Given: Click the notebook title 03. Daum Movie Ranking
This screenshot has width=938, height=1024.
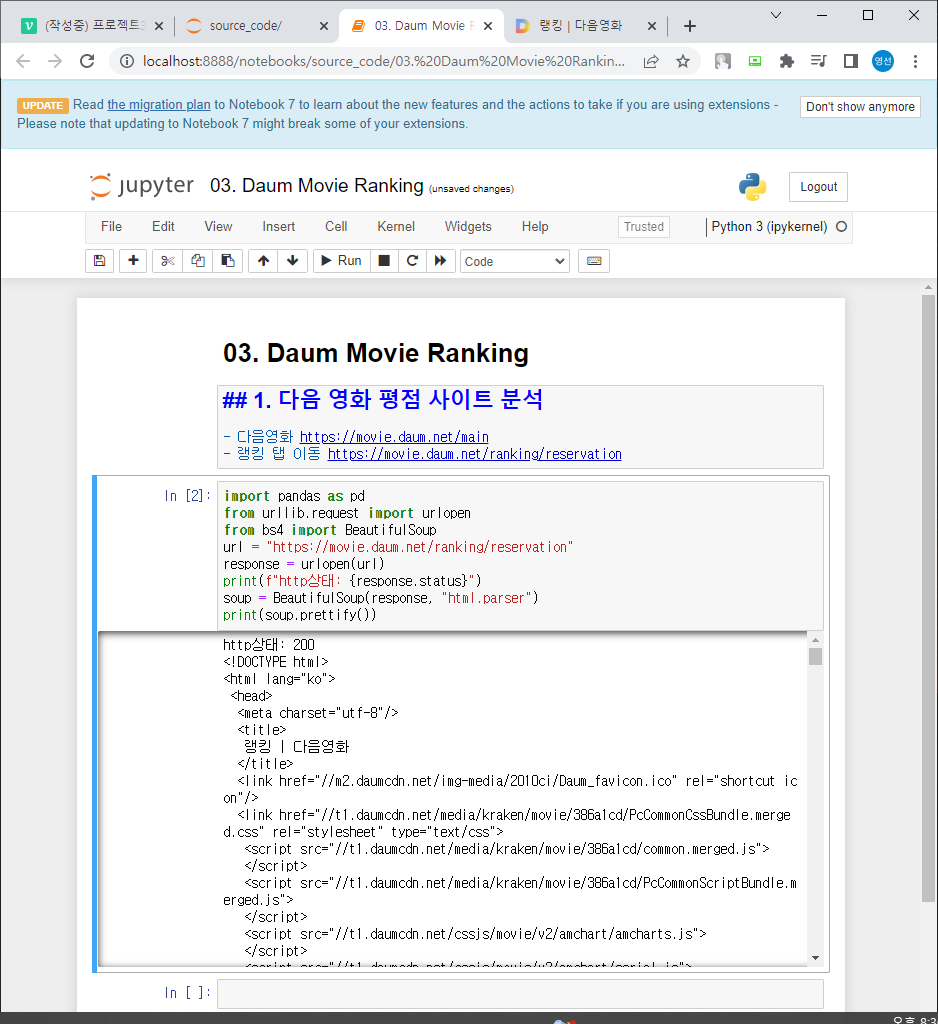Looking at the screenshot, I should click(x=317, y=186).
